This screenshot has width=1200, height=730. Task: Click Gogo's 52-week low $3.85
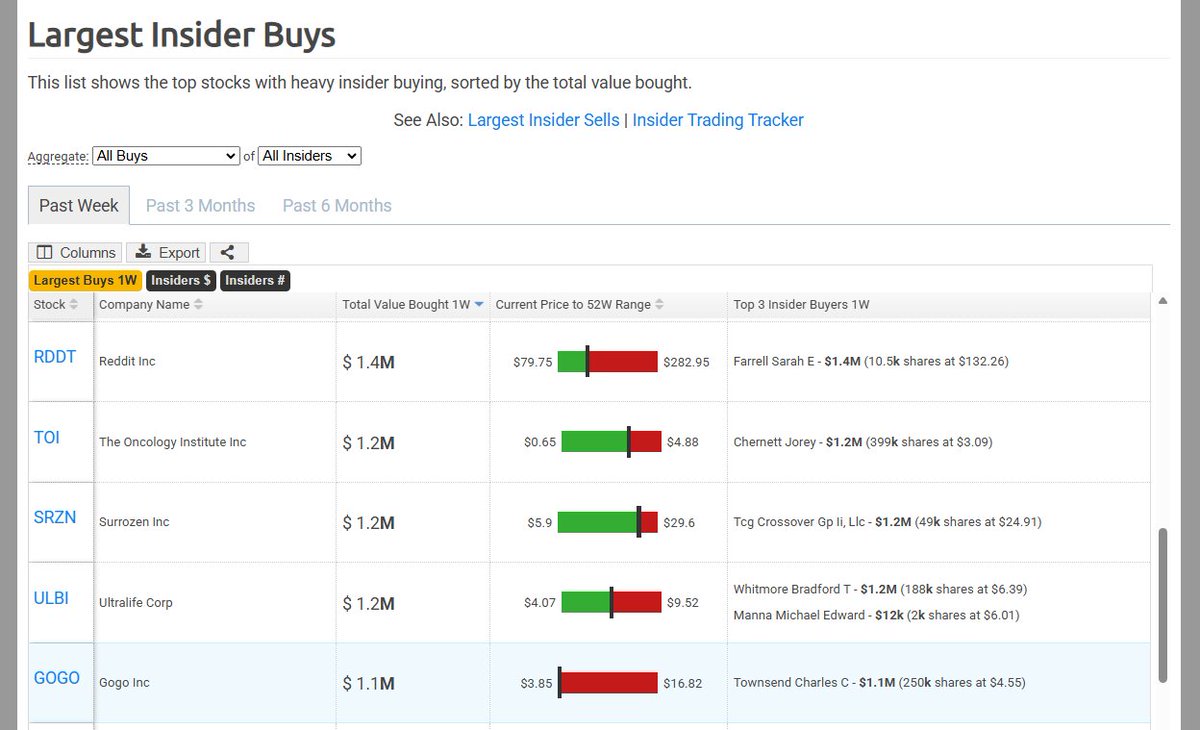click(536, 684)
